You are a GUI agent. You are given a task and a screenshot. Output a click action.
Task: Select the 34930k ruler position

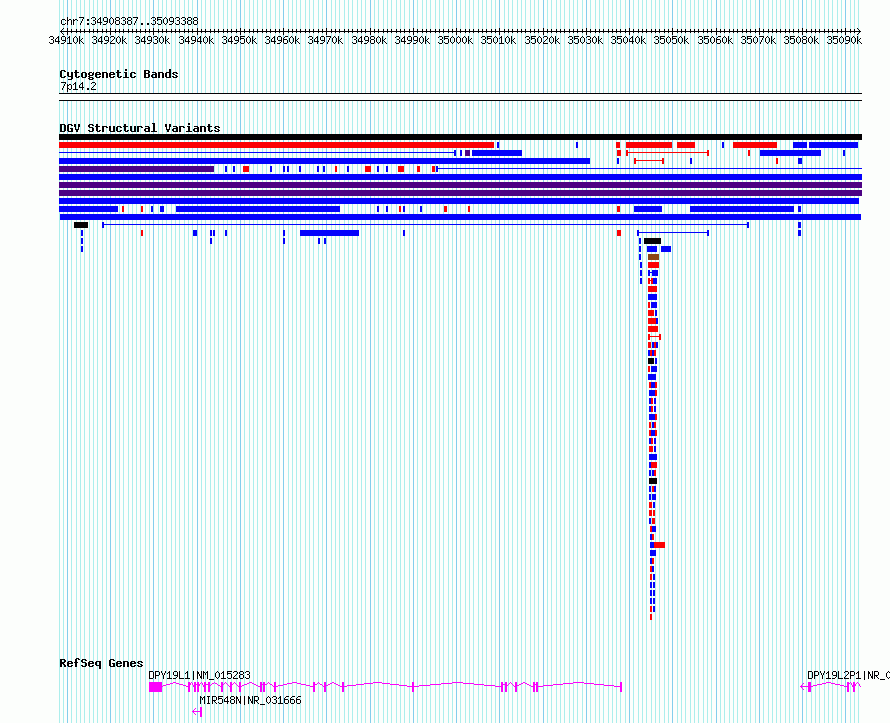pyautogui.click(x=152, y=40)
